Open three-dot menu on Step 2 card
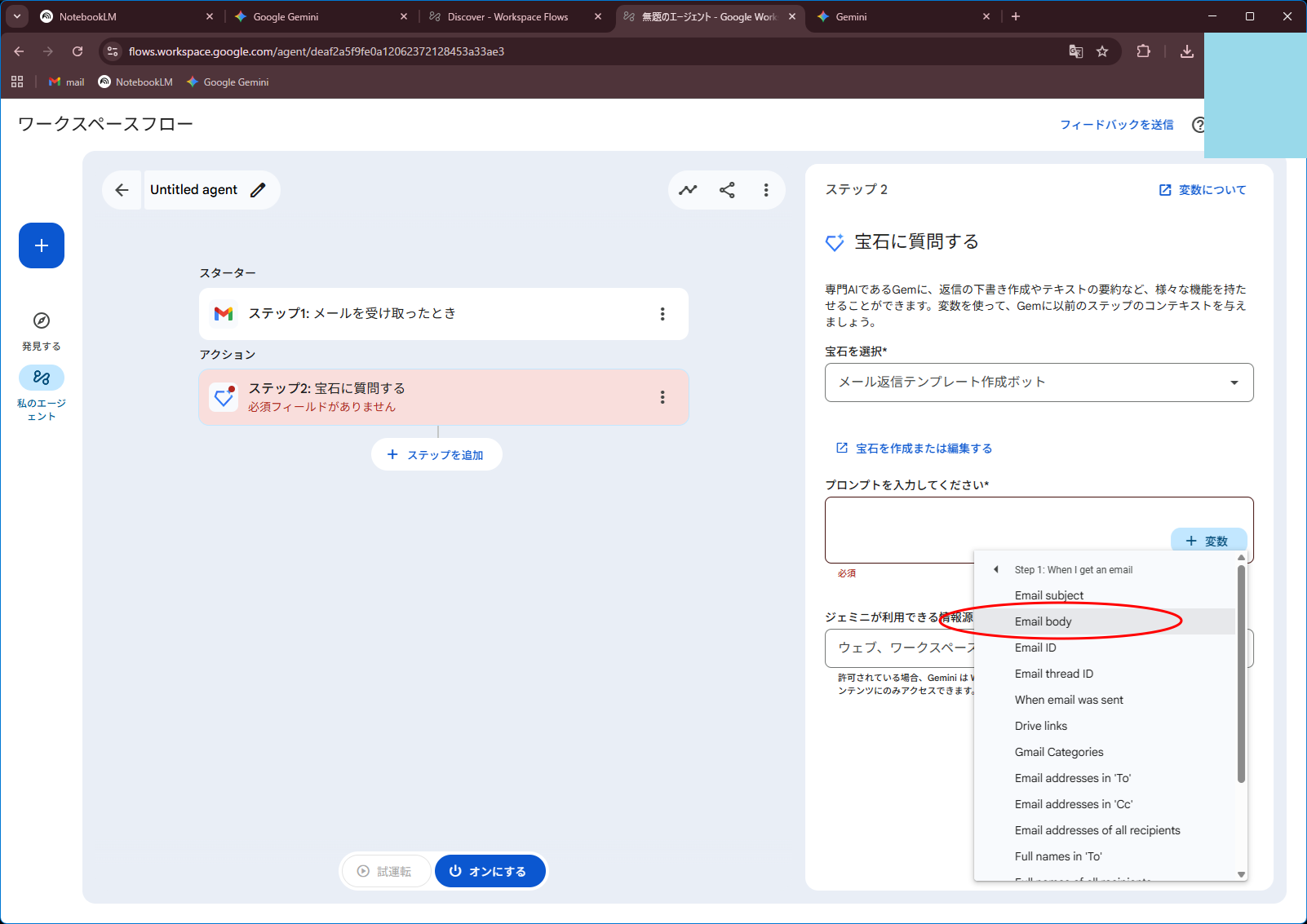 click(662, 397)
